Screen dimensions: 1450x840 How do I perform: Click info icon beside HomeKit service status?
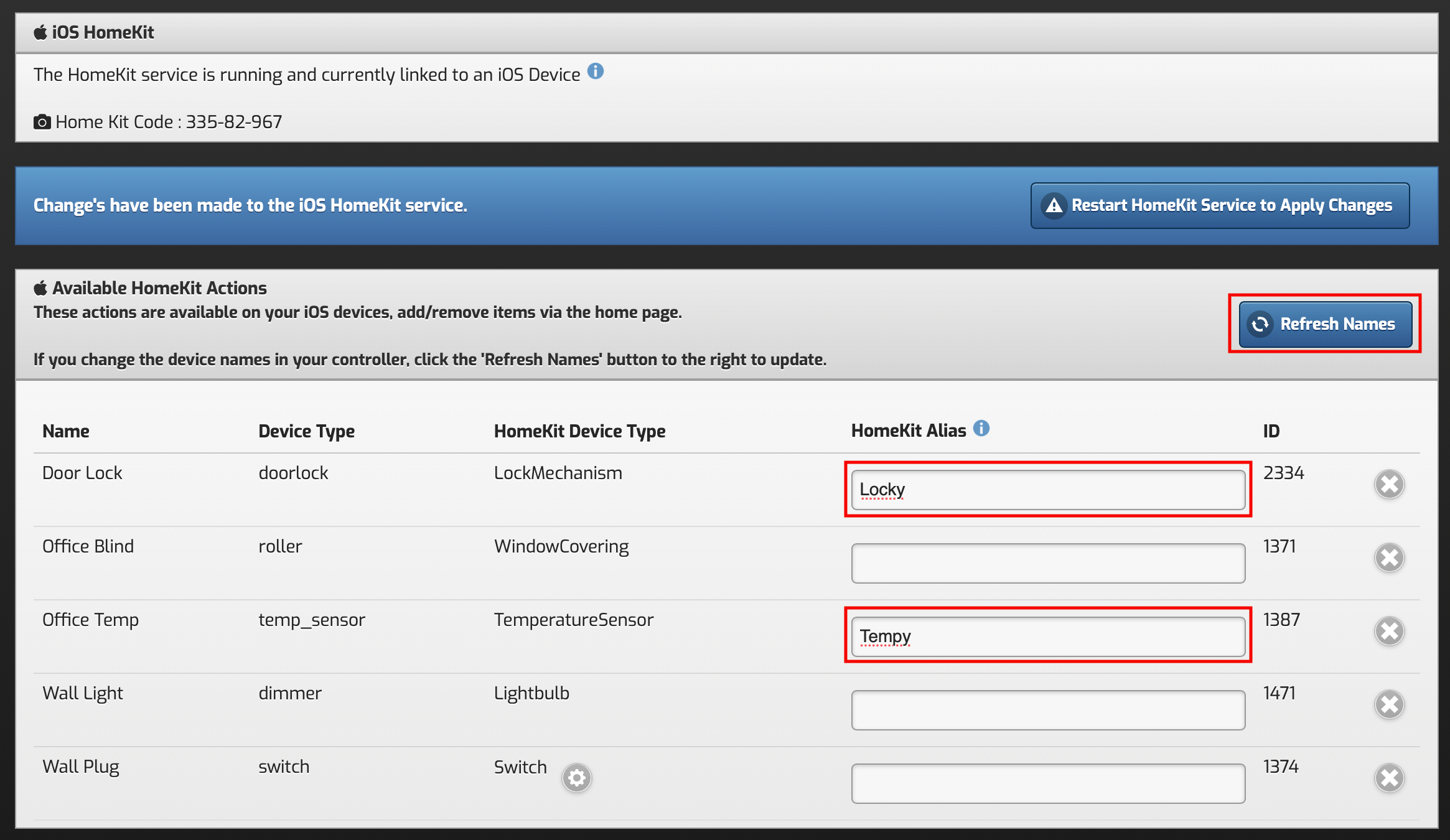[x=596, y=72]
